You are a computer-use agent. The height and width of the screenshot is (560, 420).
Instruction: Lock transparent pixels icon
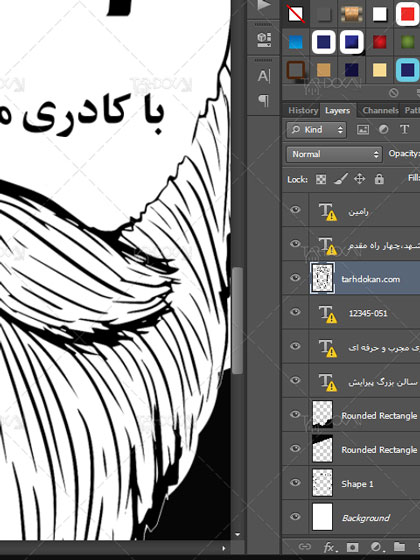pos(321,179)
